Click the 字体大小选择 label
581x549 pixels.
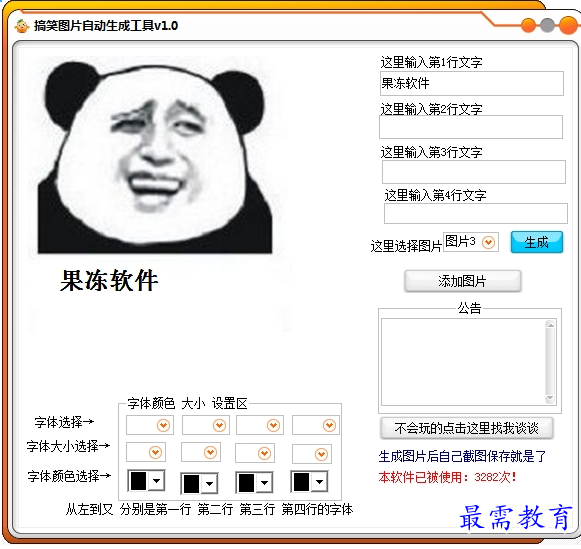(x=68, y=446)
